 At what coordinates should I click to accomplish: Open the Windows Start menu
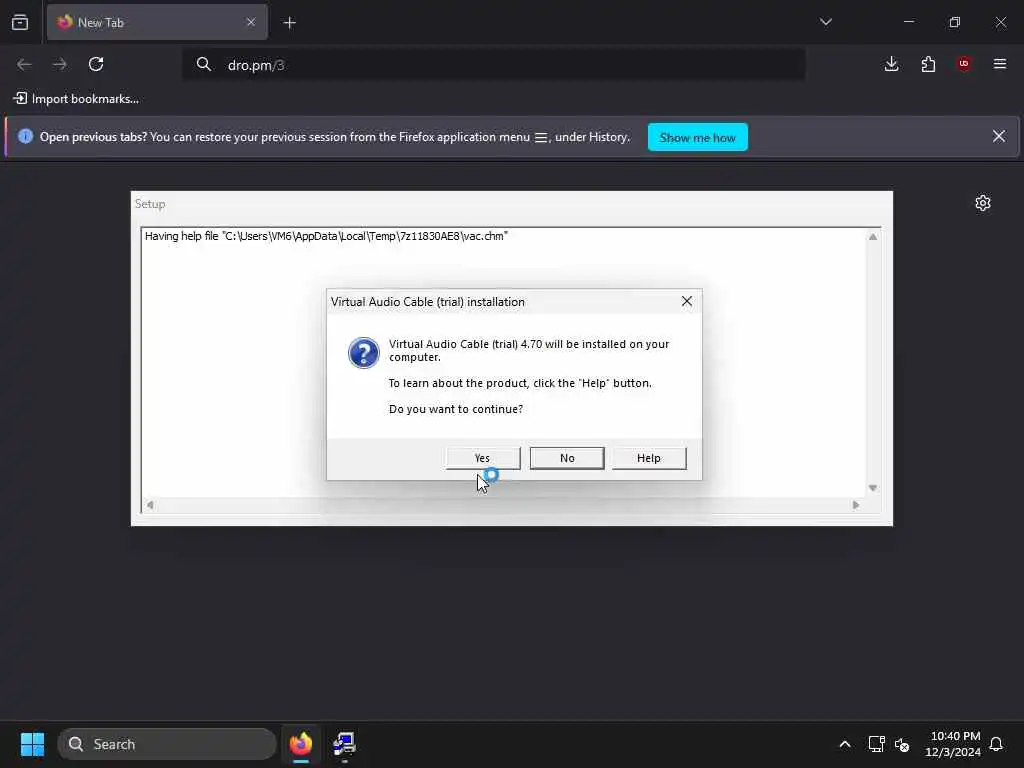pyautogui.click(x=32, y=744)
